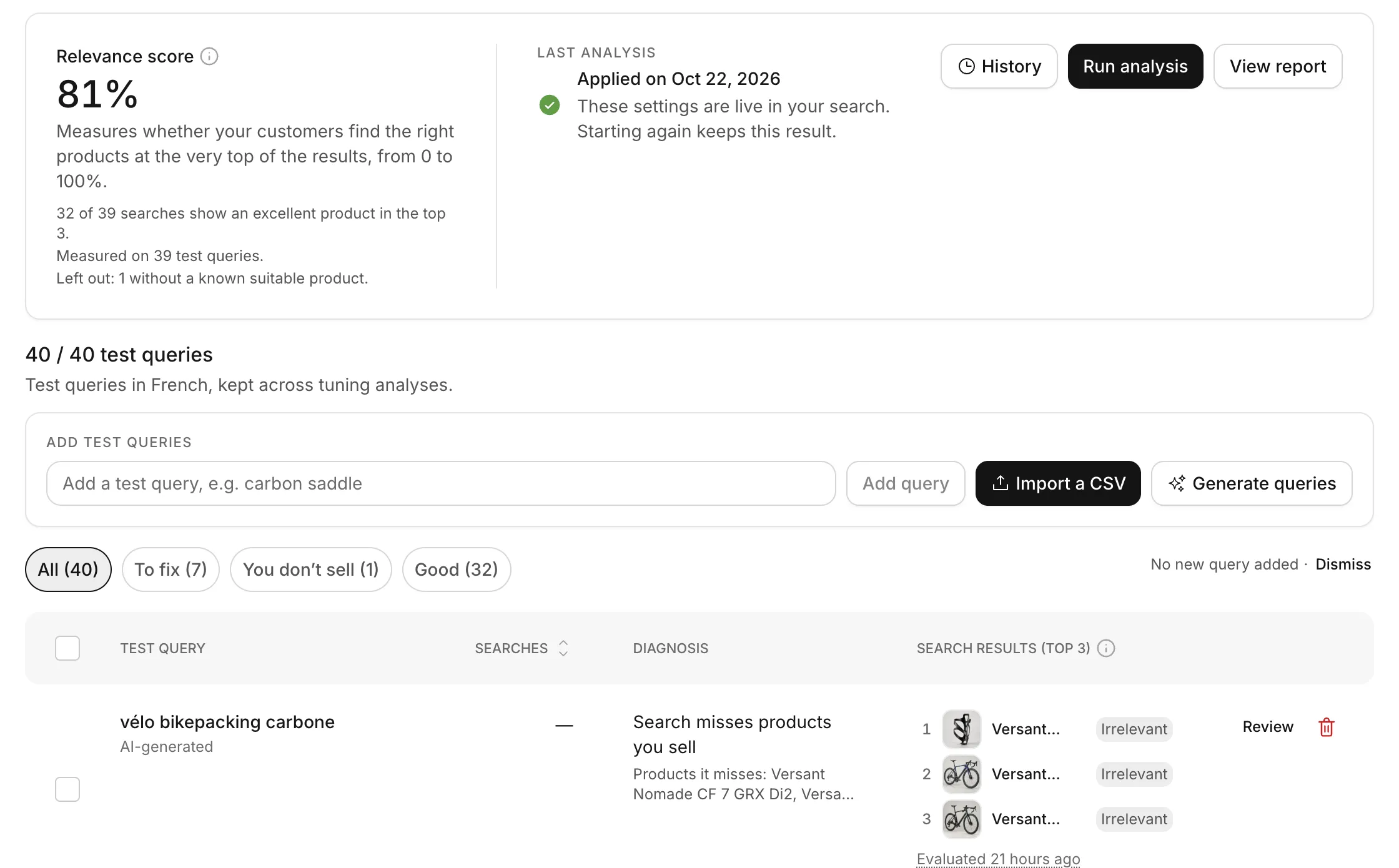Toggle the select-all checkbox in table header

click(x=67, y=648)
